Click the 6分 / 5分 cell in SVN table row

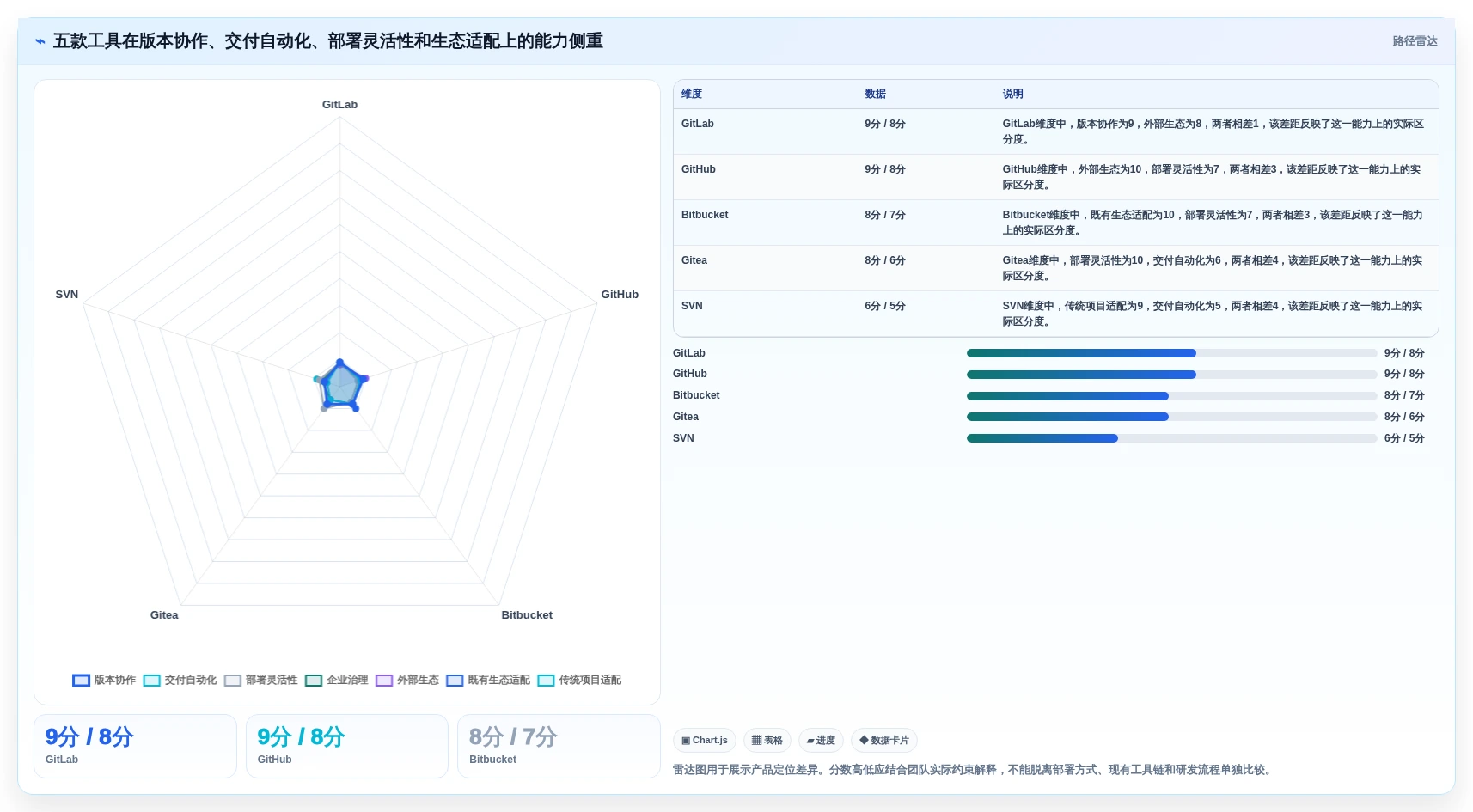pyautogui.click(x=885, y=306)
